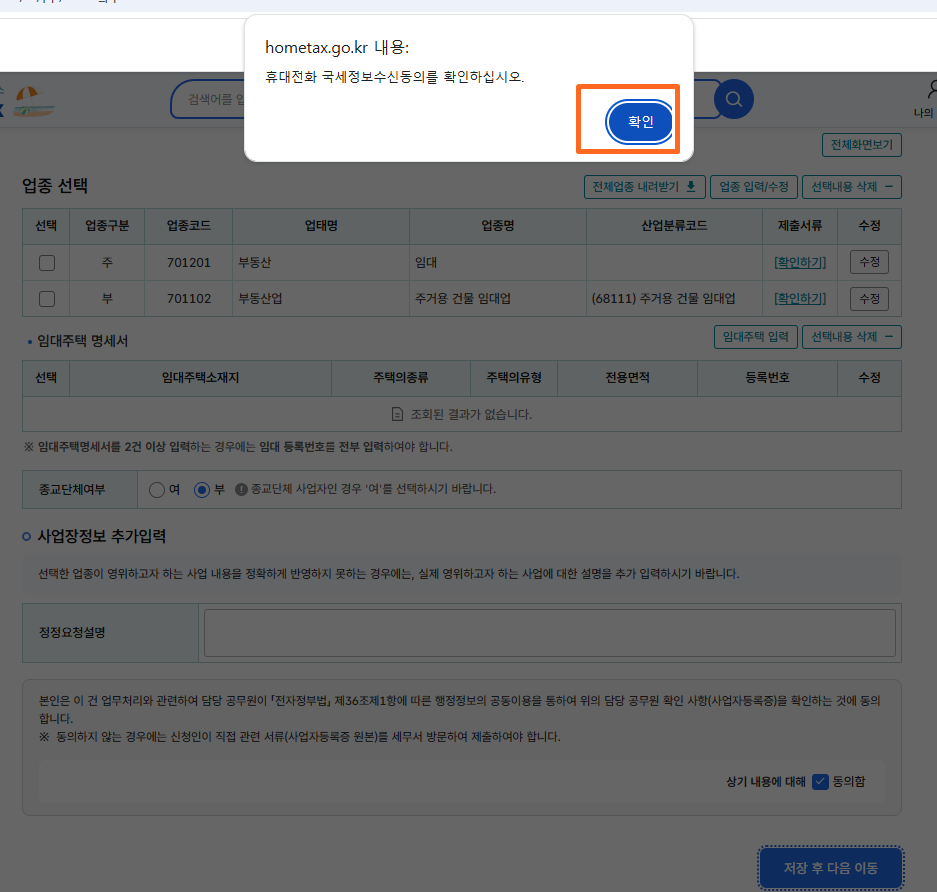This screenshot has width=937, height=892.
Task: Click the 저장 후 다음 이동 button
Action: pos(830,868)
